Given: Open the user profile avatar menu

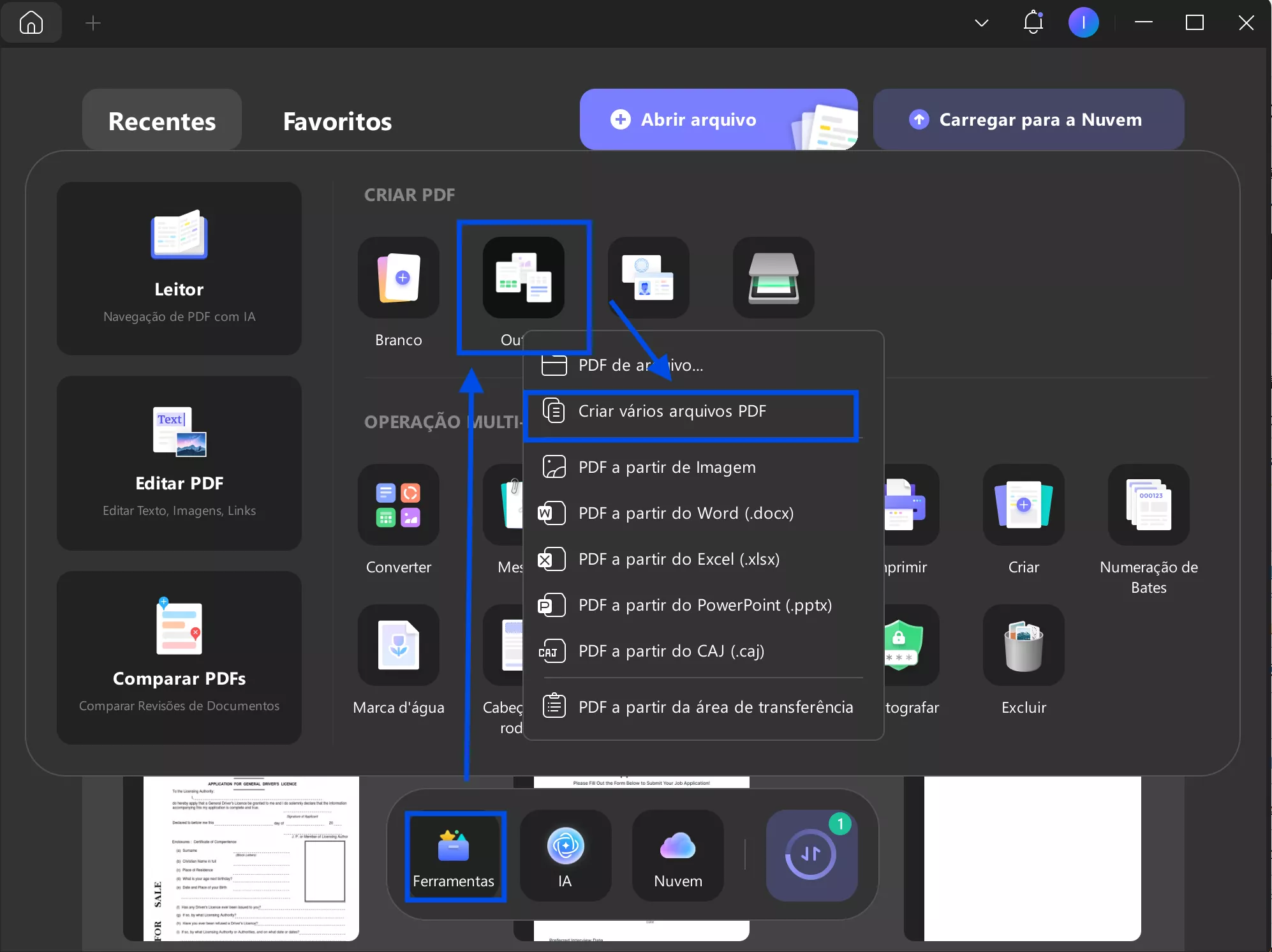Looking at the screenshot, I should [1083, 23].
